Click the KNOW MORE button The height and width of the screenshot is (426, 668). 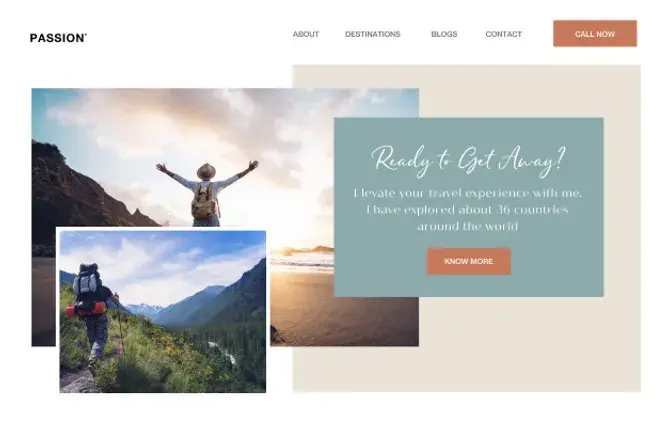point(469,261)
